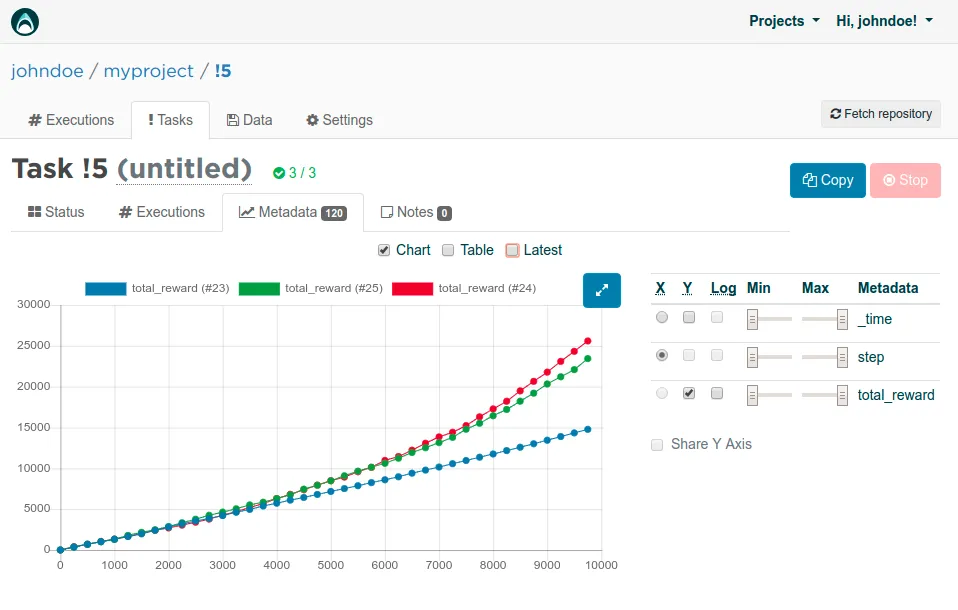
Task: Uncheck the Chart checkbox
Action: coord(384,250)
